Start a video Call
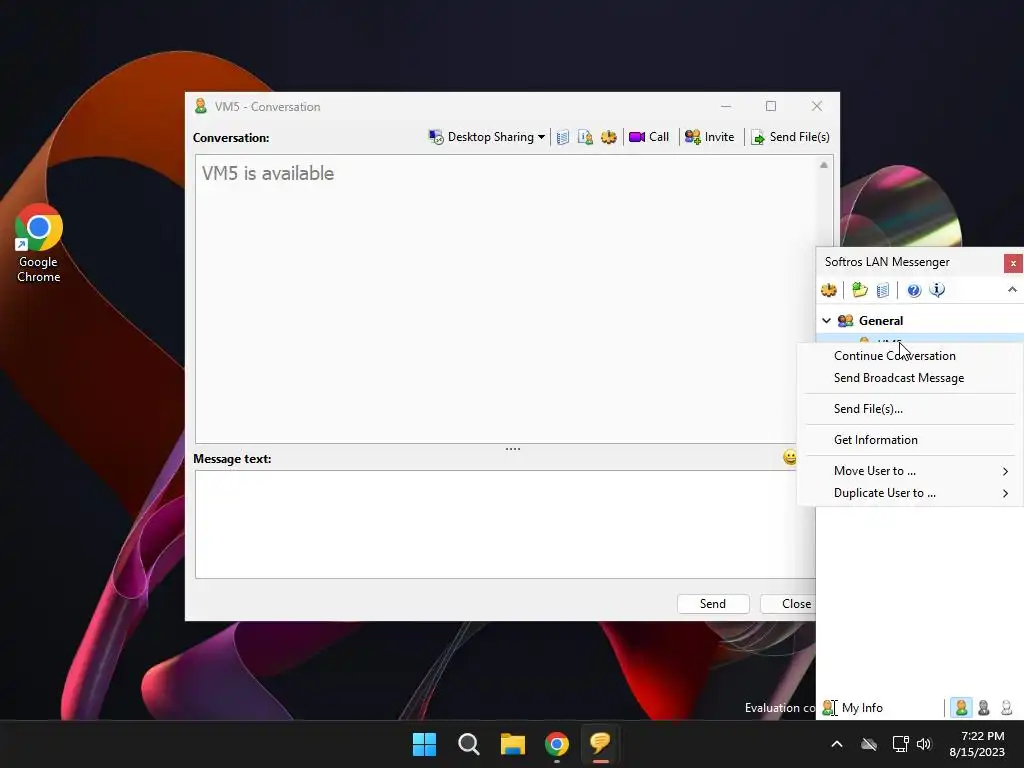 [649, 137]
